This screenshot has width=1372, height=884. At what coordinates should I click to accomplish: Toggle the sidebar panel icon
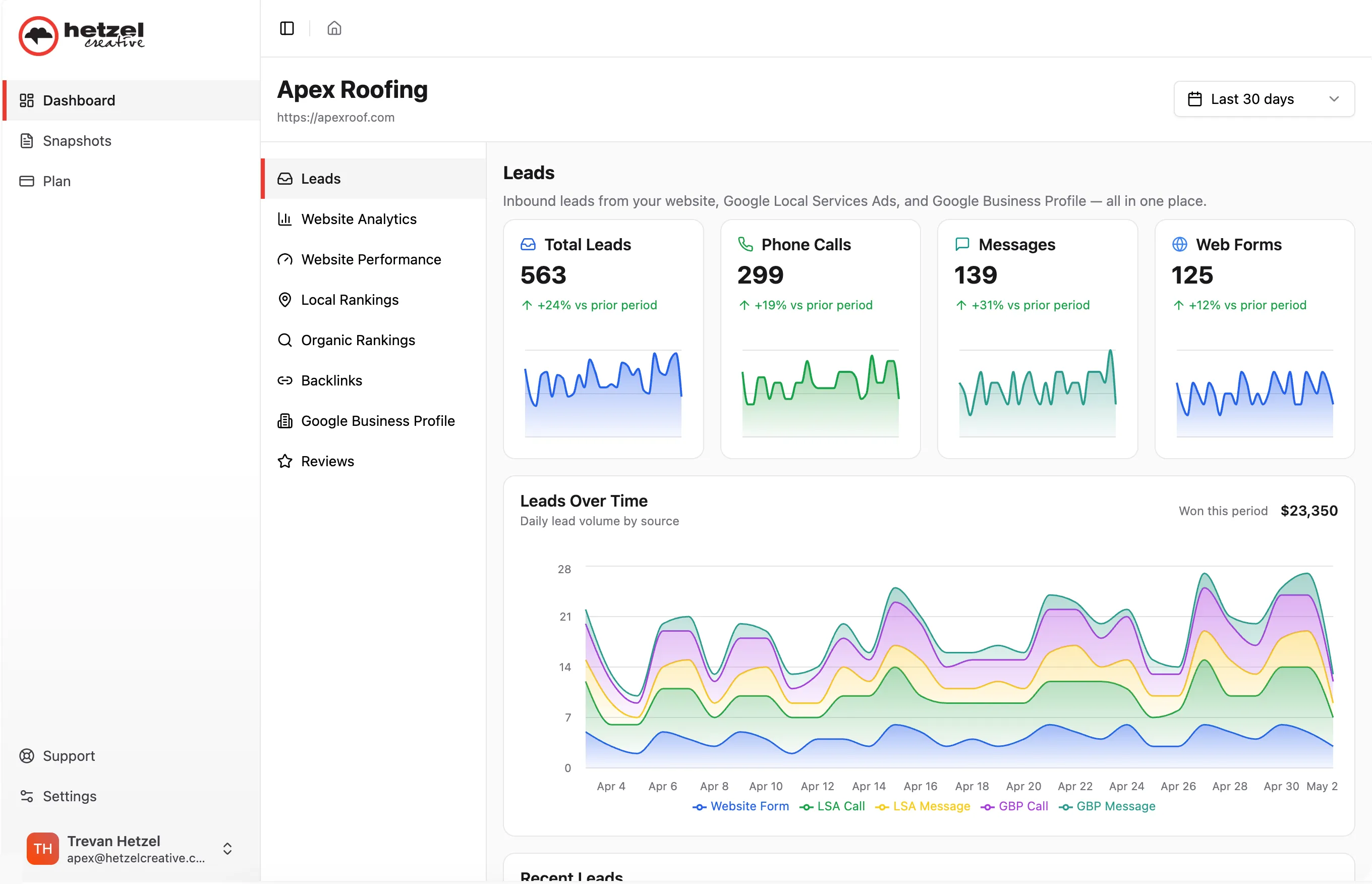[x=287, y=28]
